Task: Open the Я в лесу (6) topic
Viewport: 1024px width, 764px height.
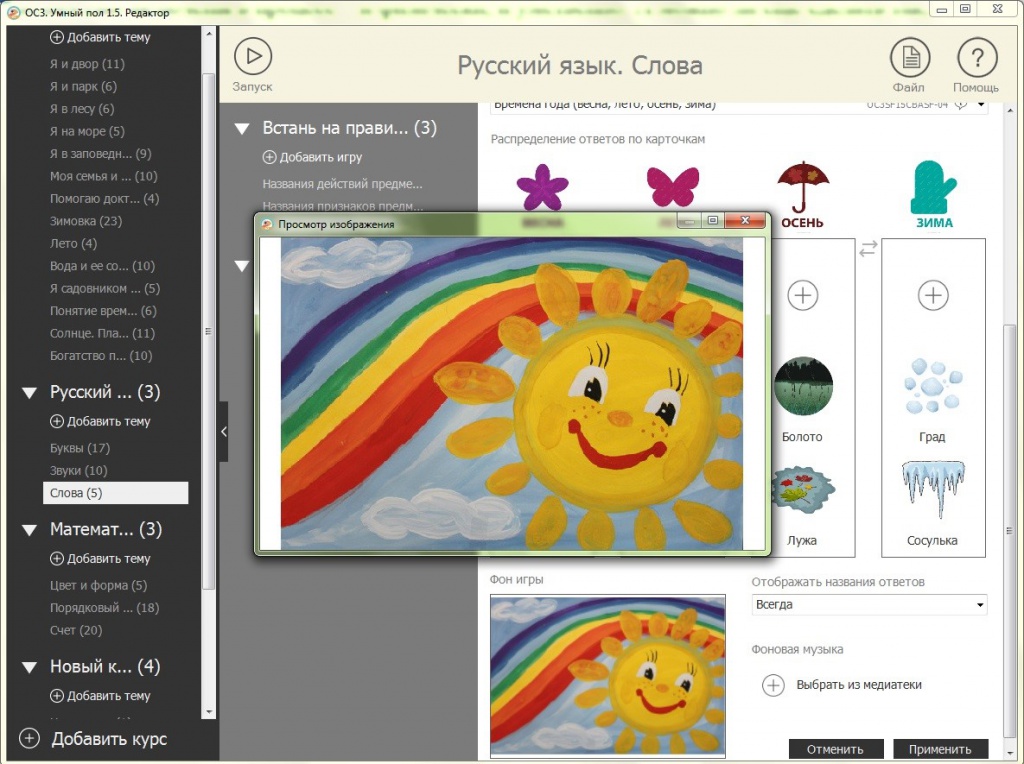Action: pyautogui.click(x=82, y=108)
